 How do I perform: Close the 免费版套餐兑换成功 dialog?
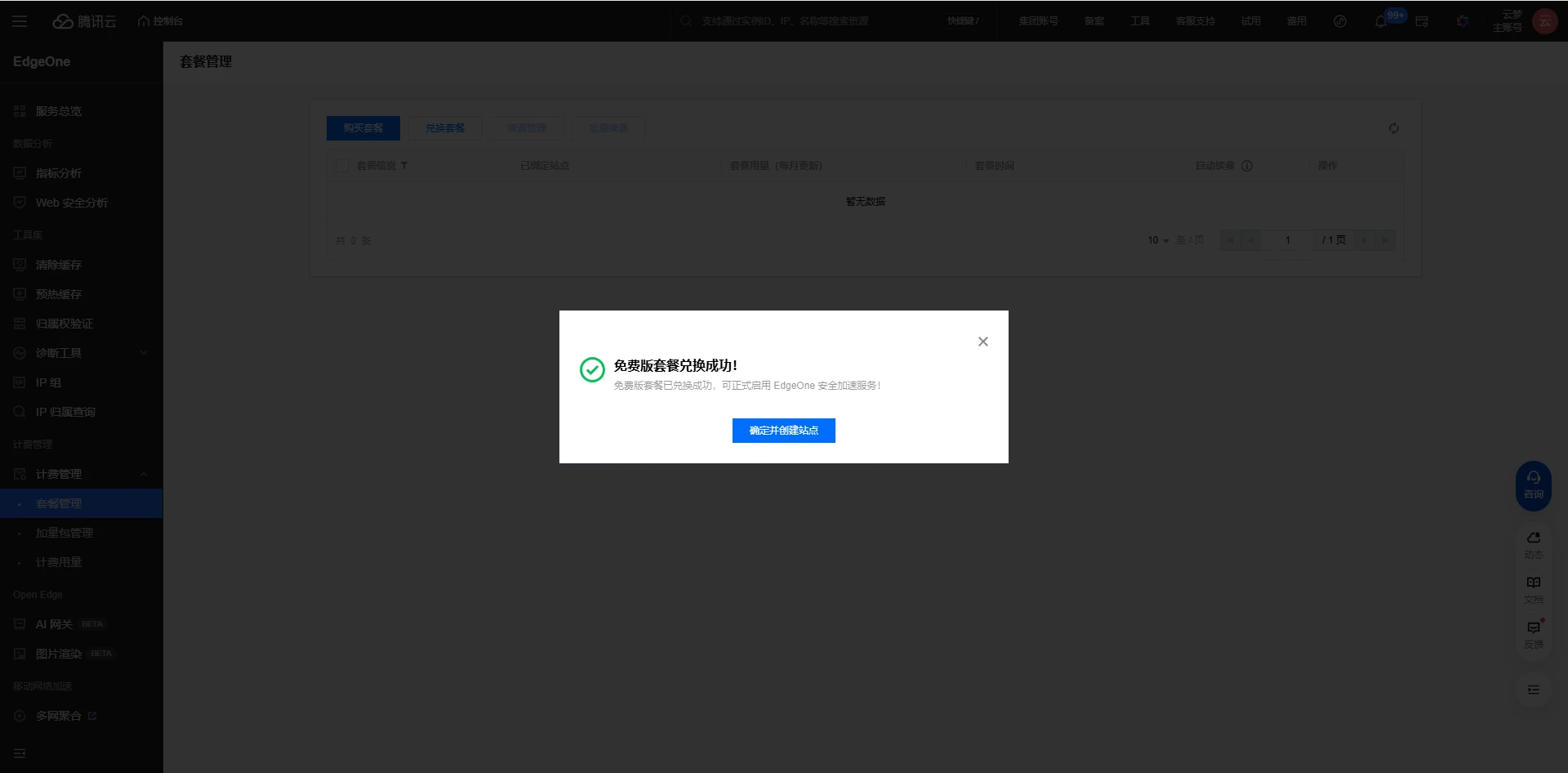point(982,342)
